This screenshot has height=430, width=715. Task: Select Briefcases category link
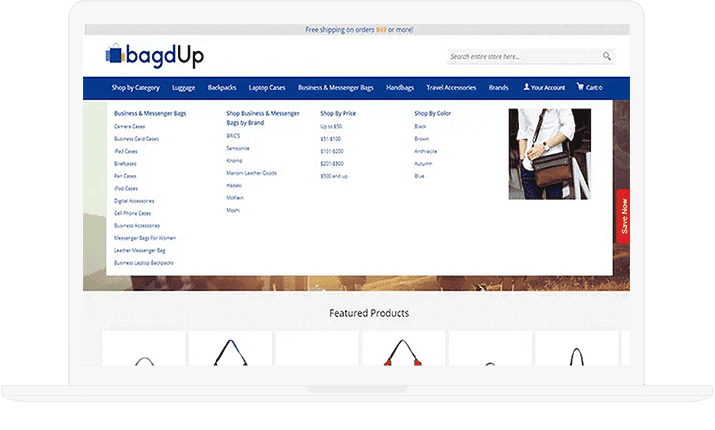tap(126, 163)
